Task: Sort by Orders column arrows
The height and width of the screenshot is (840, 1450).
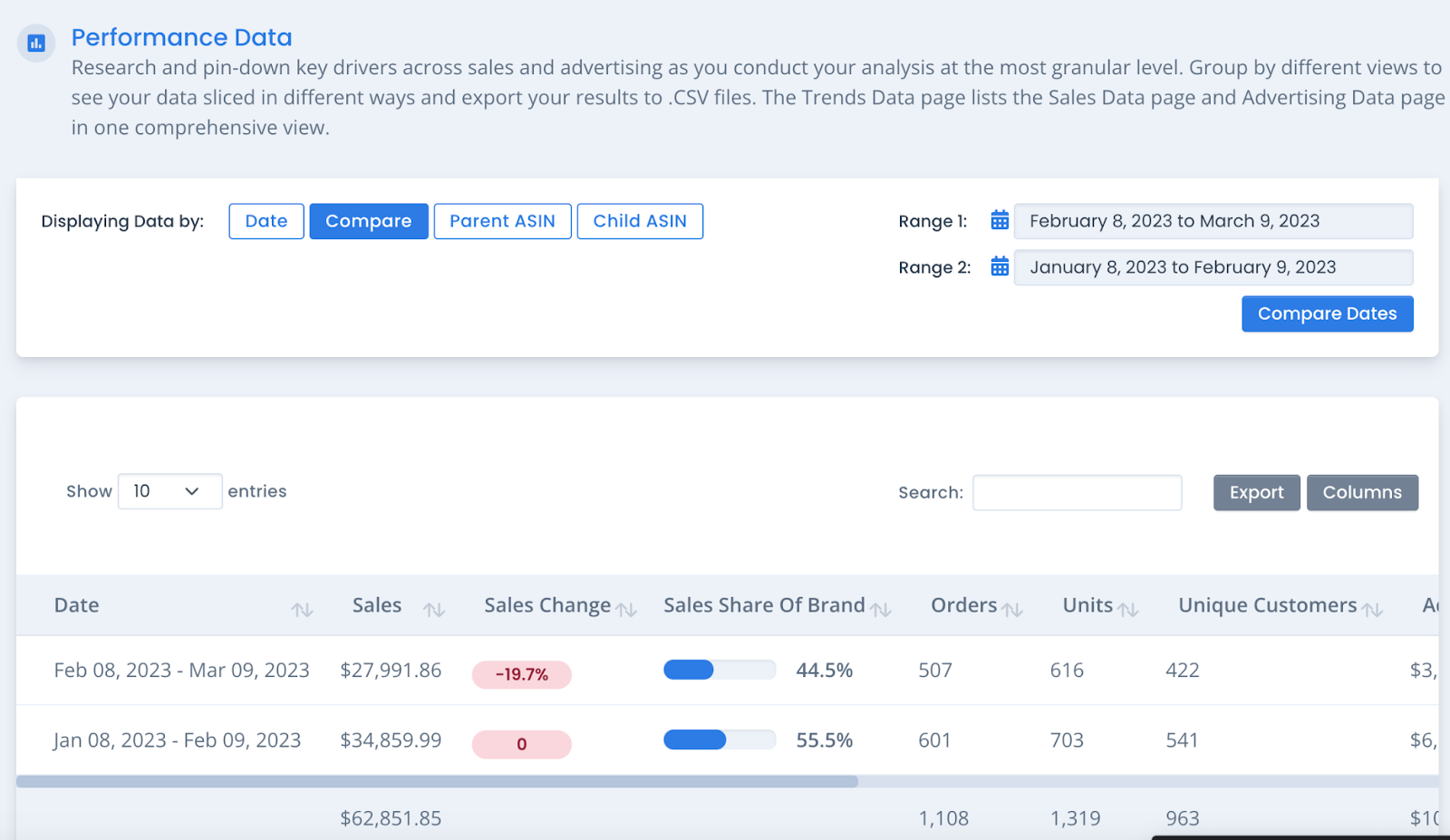Action: 1012,610
